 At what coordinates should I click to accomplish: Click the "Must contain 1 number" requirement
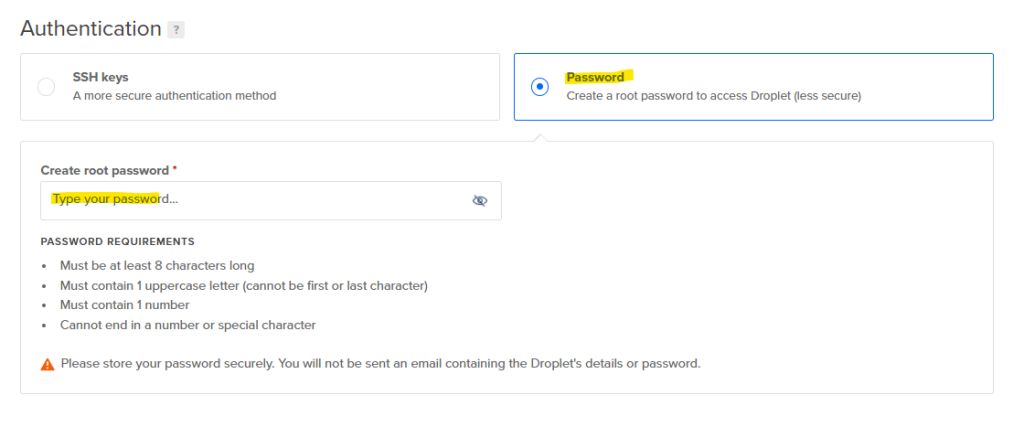point(125,305)
